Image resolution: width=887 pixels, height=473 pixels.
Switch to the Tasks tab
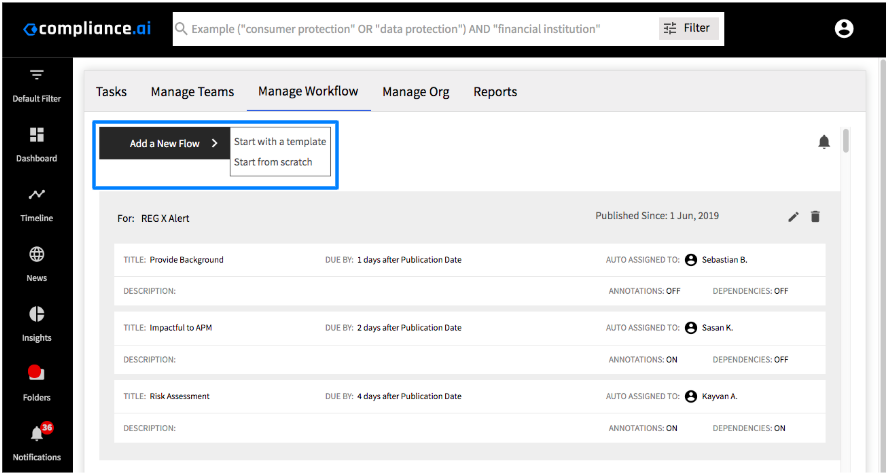111,92
